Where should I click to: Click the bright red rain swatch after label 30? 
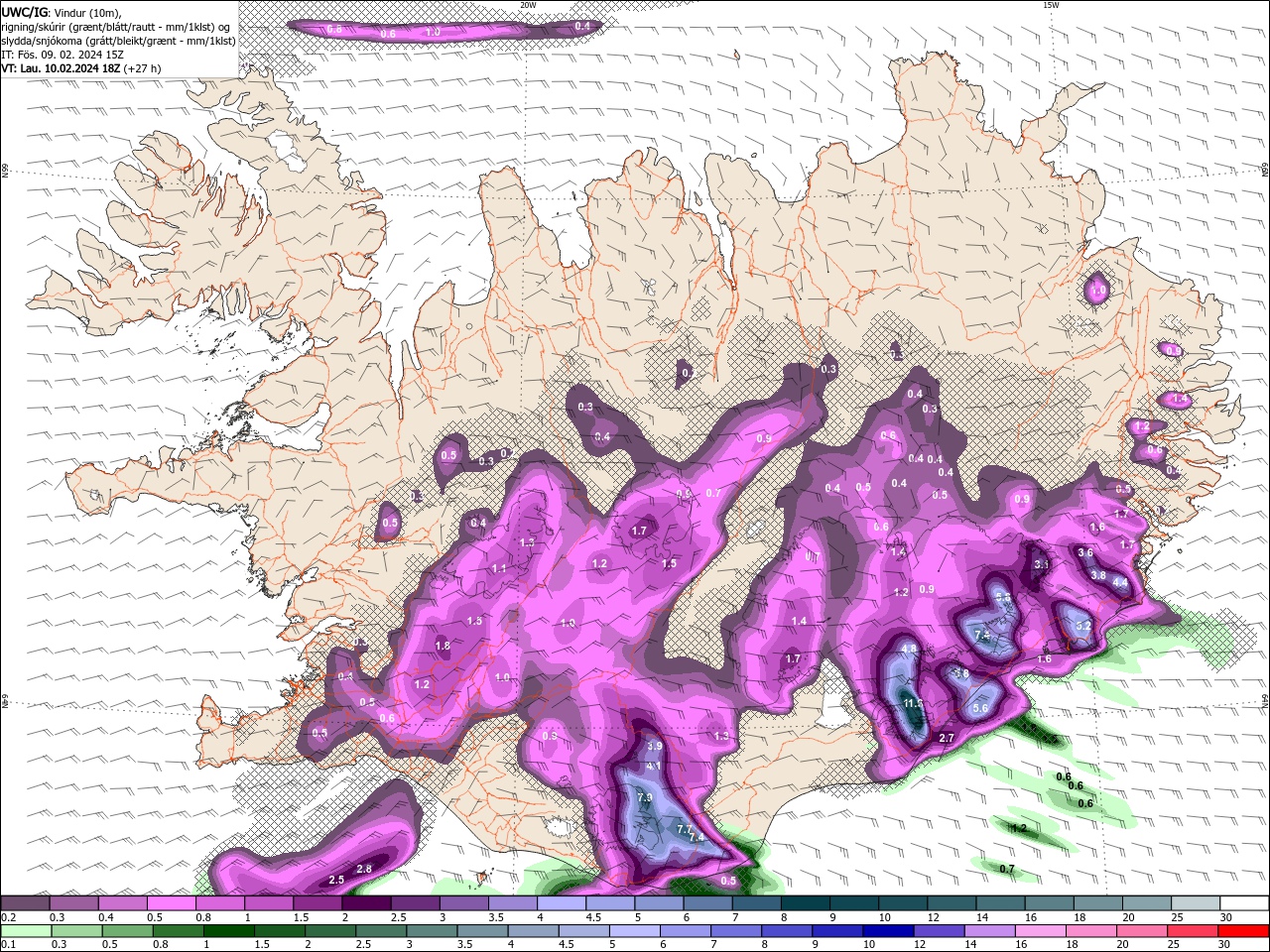coord(1244,930)
